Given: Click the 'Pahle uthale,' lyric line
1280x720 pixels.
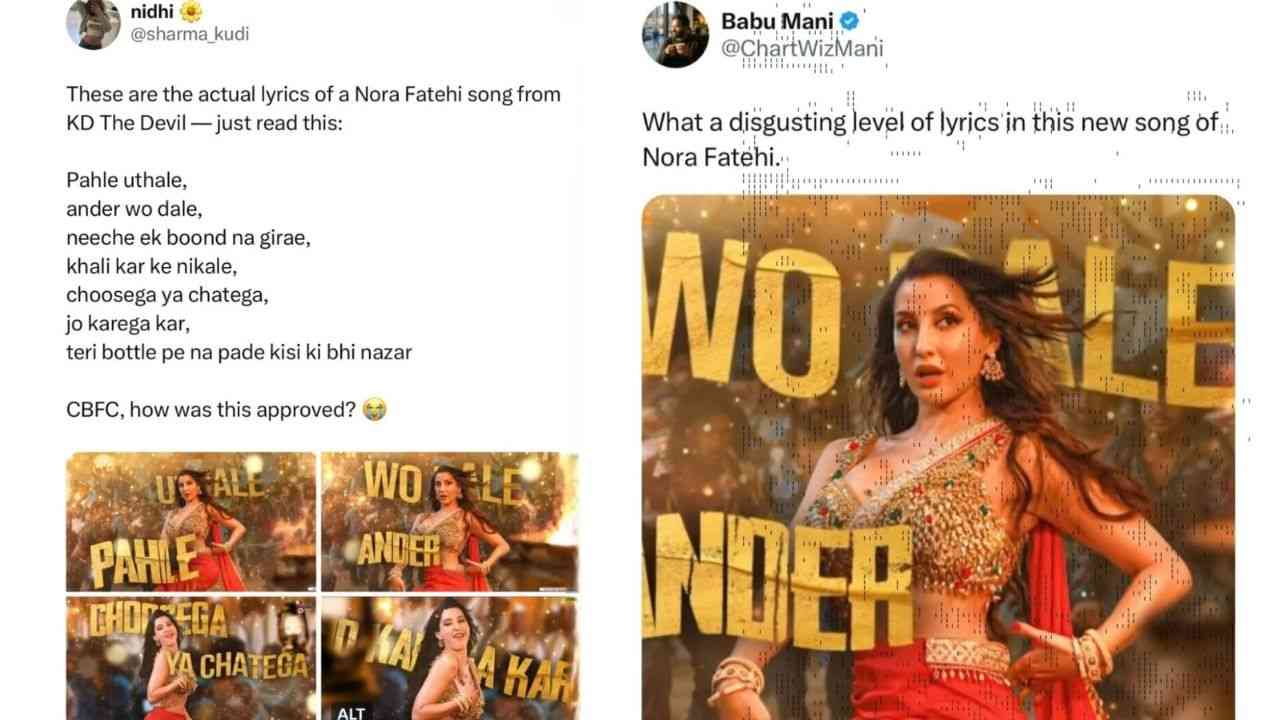Looking at the screenshot, I should click(126, 180).
